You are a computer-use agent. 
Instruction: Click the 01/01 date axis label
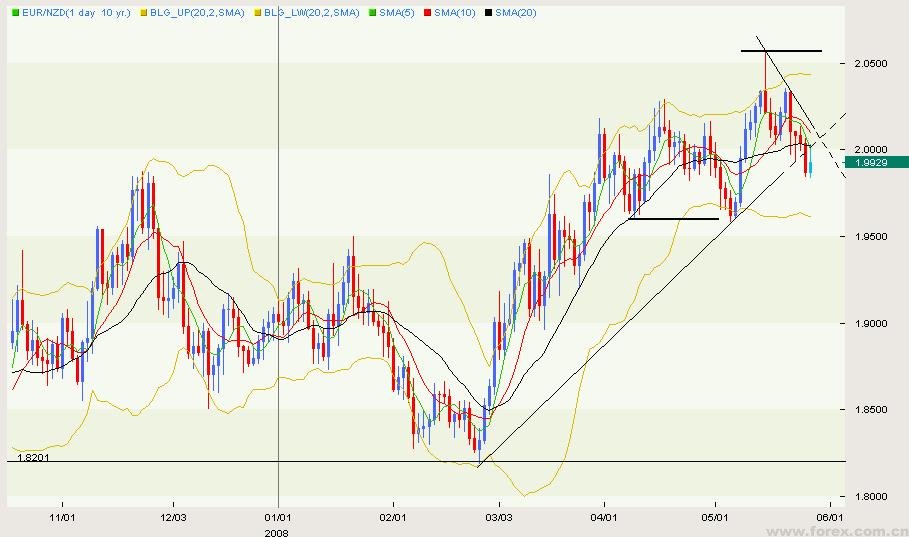point(278,516)
